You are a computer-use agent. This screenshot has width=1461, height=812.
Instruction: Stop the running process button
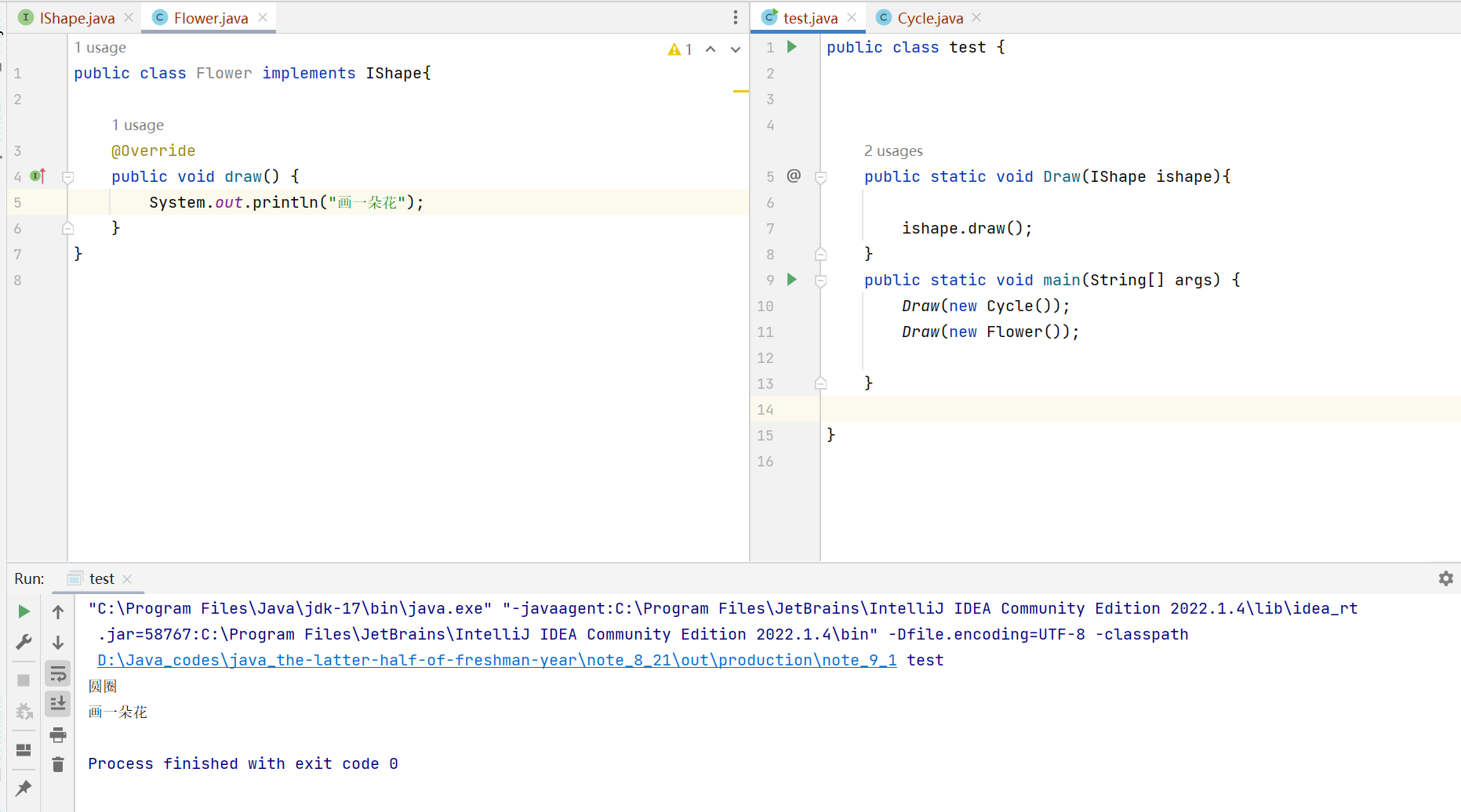[24, 680]
